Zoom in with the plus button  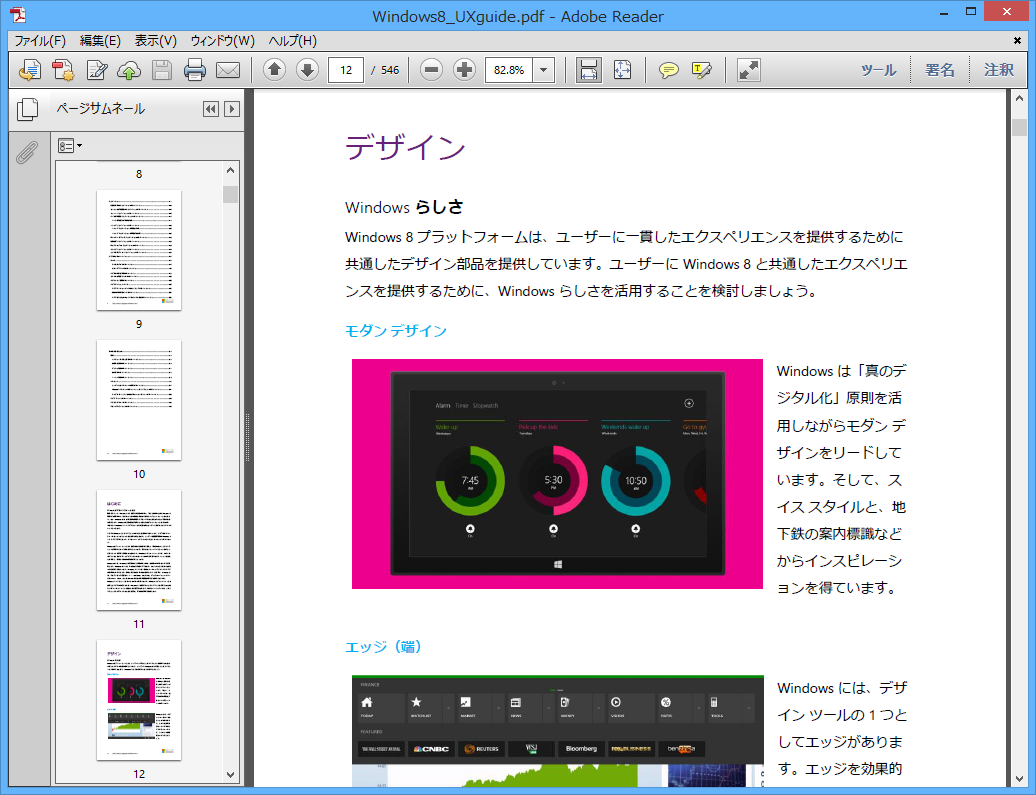pos(463,70)
